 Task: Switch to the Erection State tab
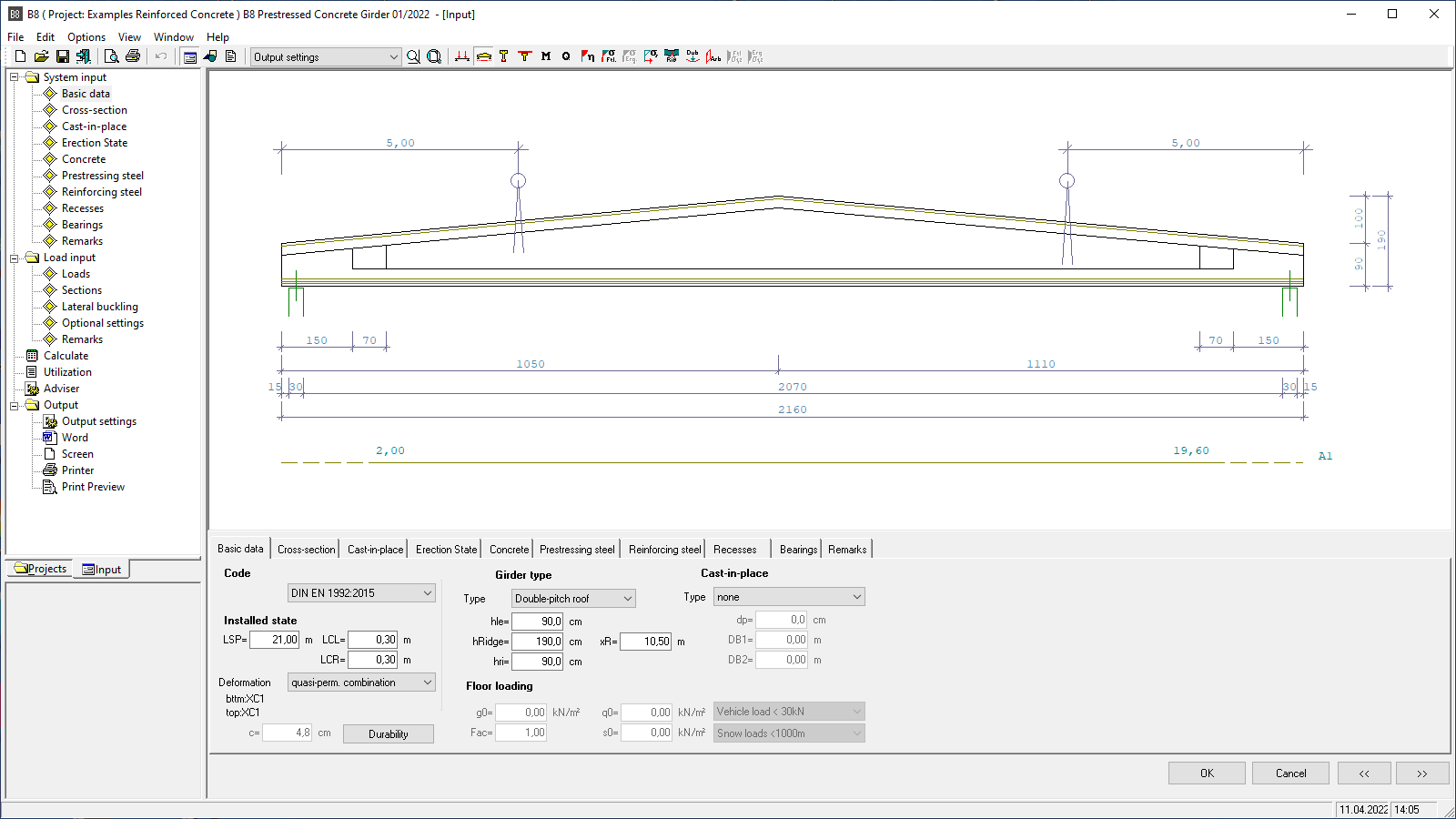tap(446, 550)
